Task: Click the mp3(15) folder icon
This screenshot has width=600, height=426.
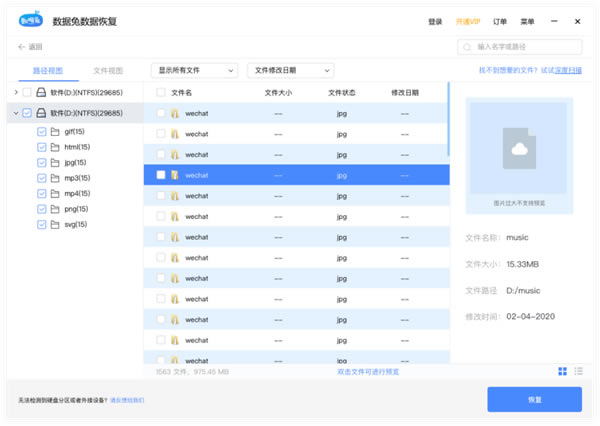Action: [55, 178]
